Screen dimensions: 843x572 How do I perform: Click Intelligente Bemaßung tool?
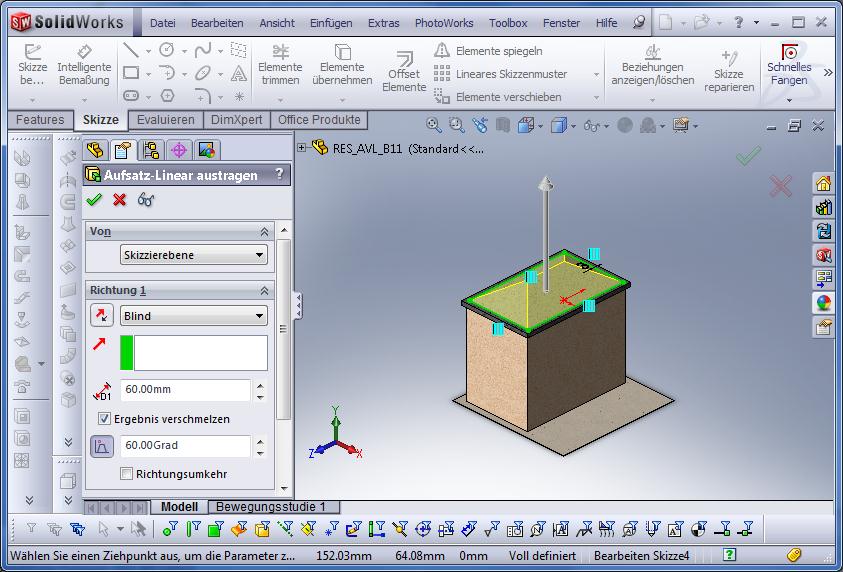pos(84,66)
